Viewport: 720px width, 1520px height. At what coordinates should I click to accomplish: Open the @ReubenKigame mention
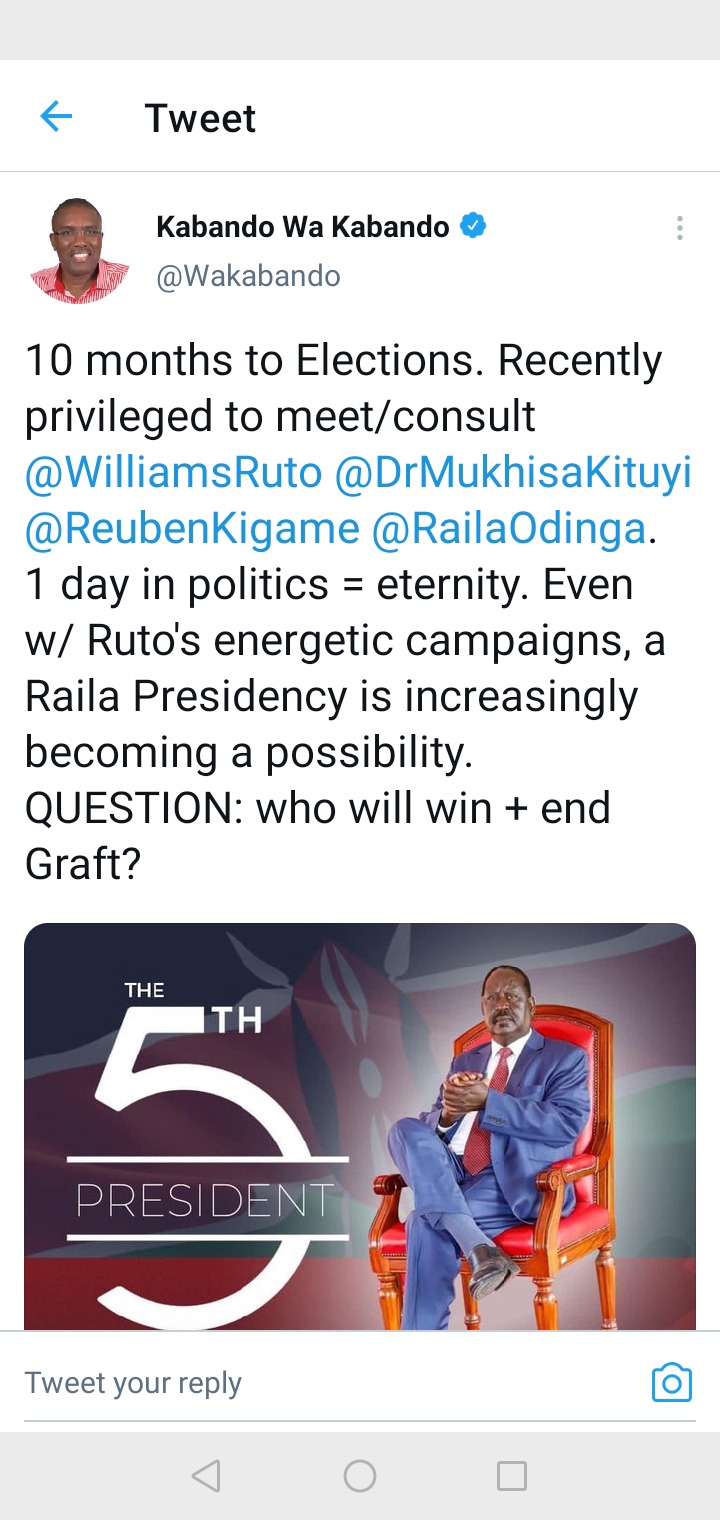click(191, 529)
